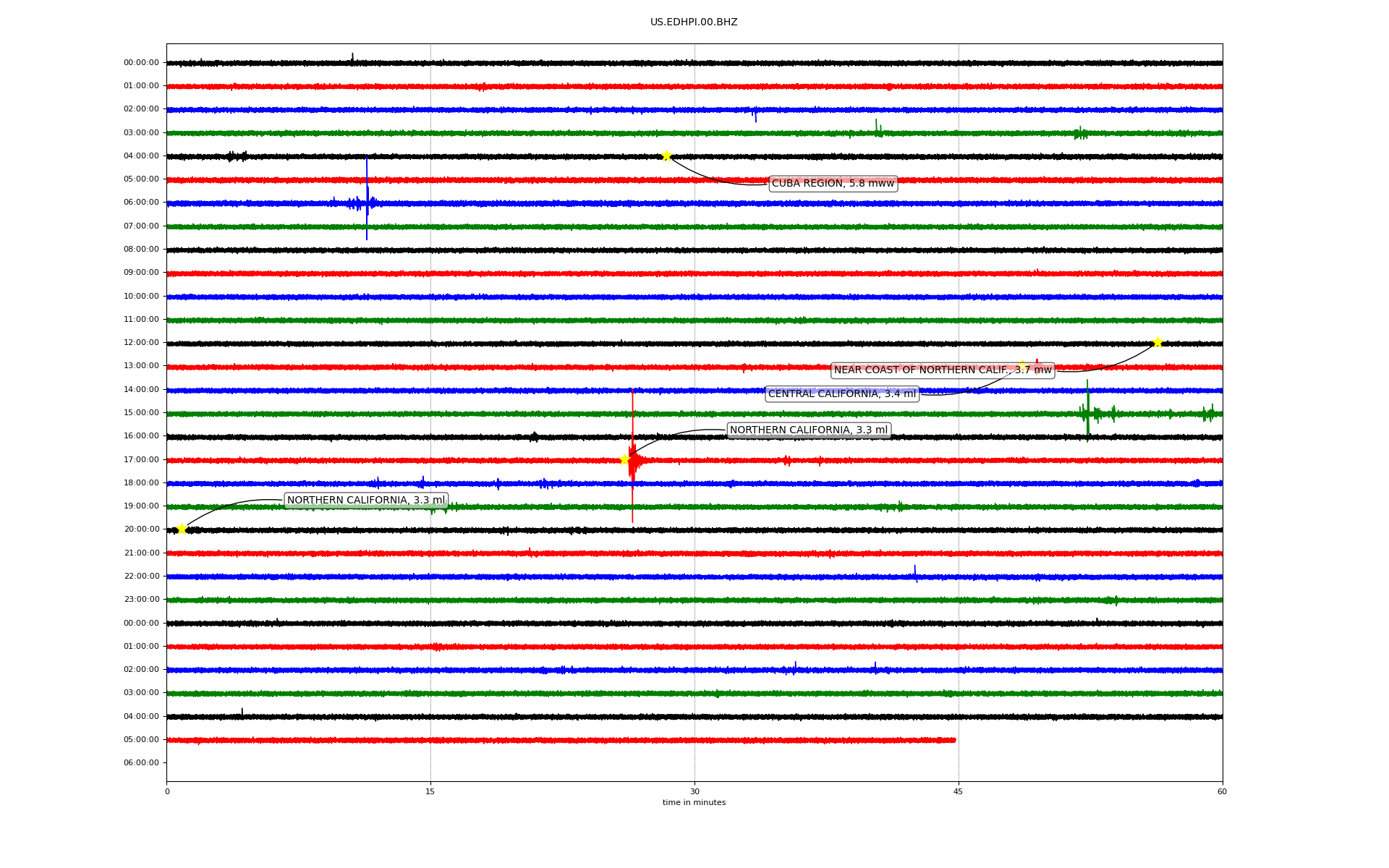The height and width of the screenshot is (868, 1389).
Task: Click the NORTHERN CALIFORNIA label beside the 19:00:00 trace
Action: (x=365, y=501)
